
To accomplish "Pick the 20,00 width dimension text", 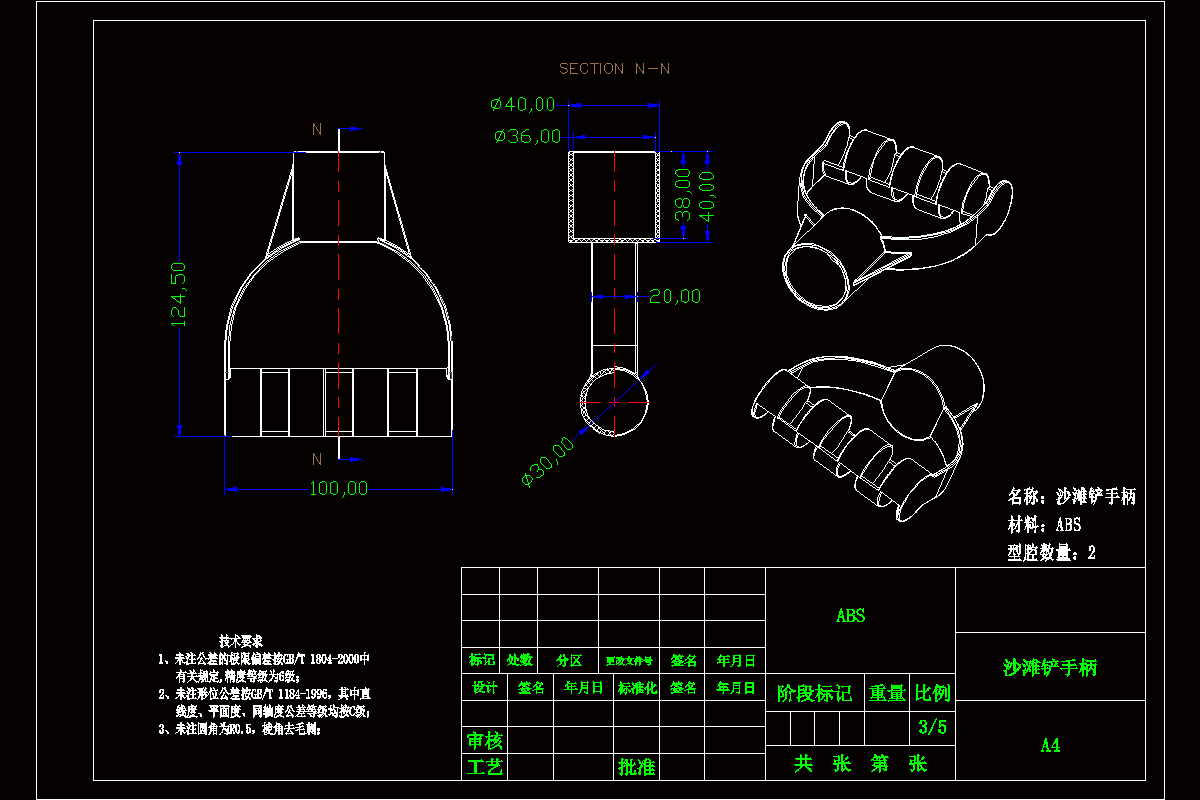I will 675,296.
